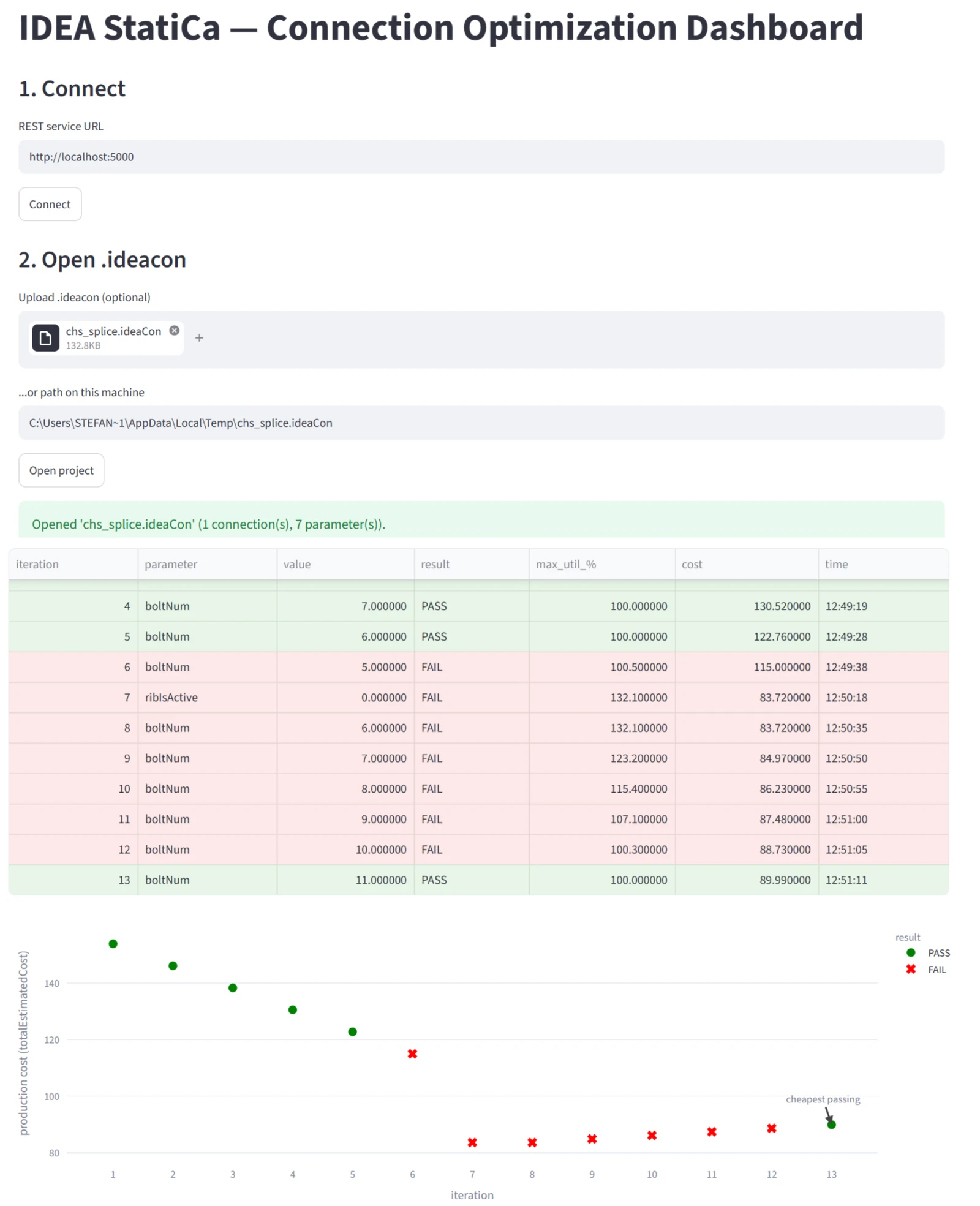Click the Open project button
Viewport: 980px width, 1206px height.
pyautogui.click(x=61, y=470)
